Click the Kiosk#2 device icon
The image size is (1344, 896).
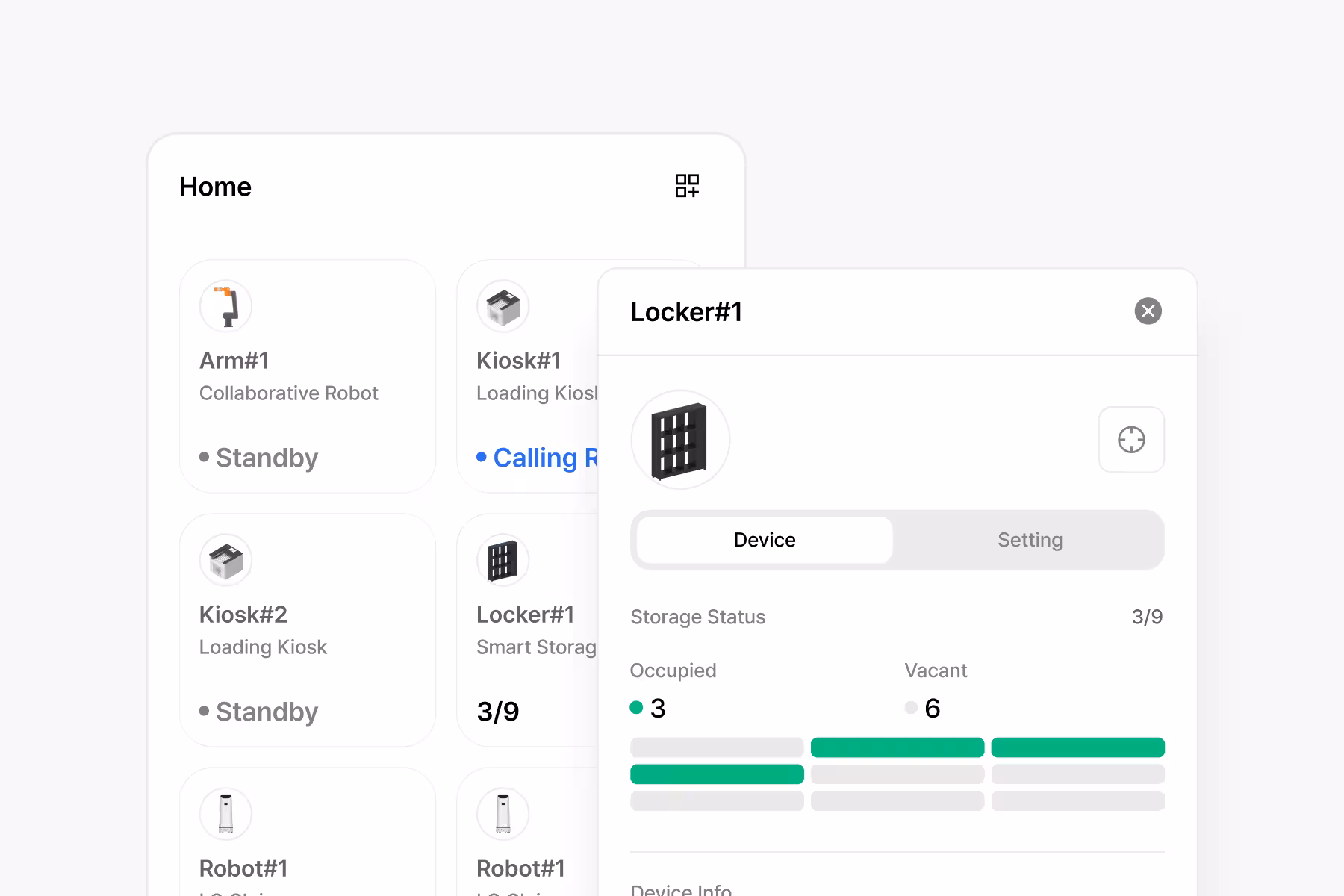(225, 560)
